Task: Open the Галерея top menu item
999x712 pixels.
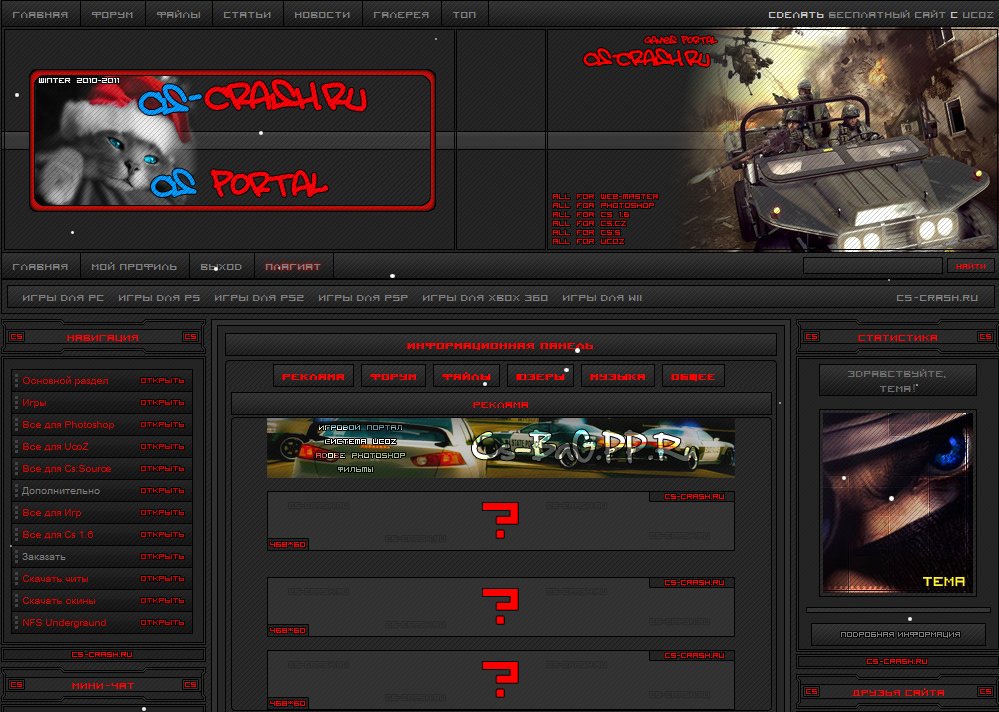Action: (x=401, y=14)
